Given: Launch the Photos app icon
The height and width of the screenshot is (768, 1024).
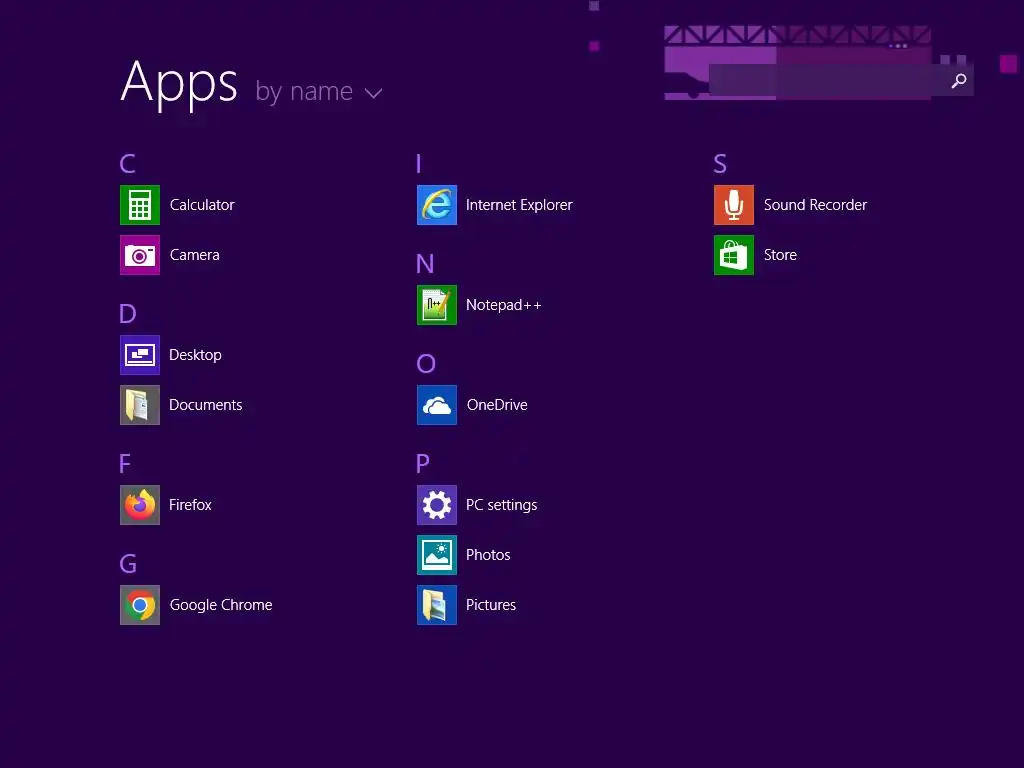Looking at the screenshot, I should click(x=437, y=555).
